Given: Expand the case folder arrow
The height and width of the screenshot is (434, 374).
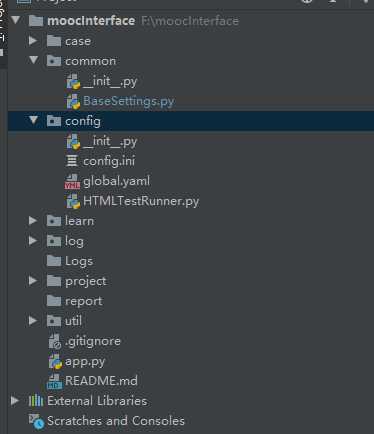Looking at the screenshot, I should tap(33, 41).
